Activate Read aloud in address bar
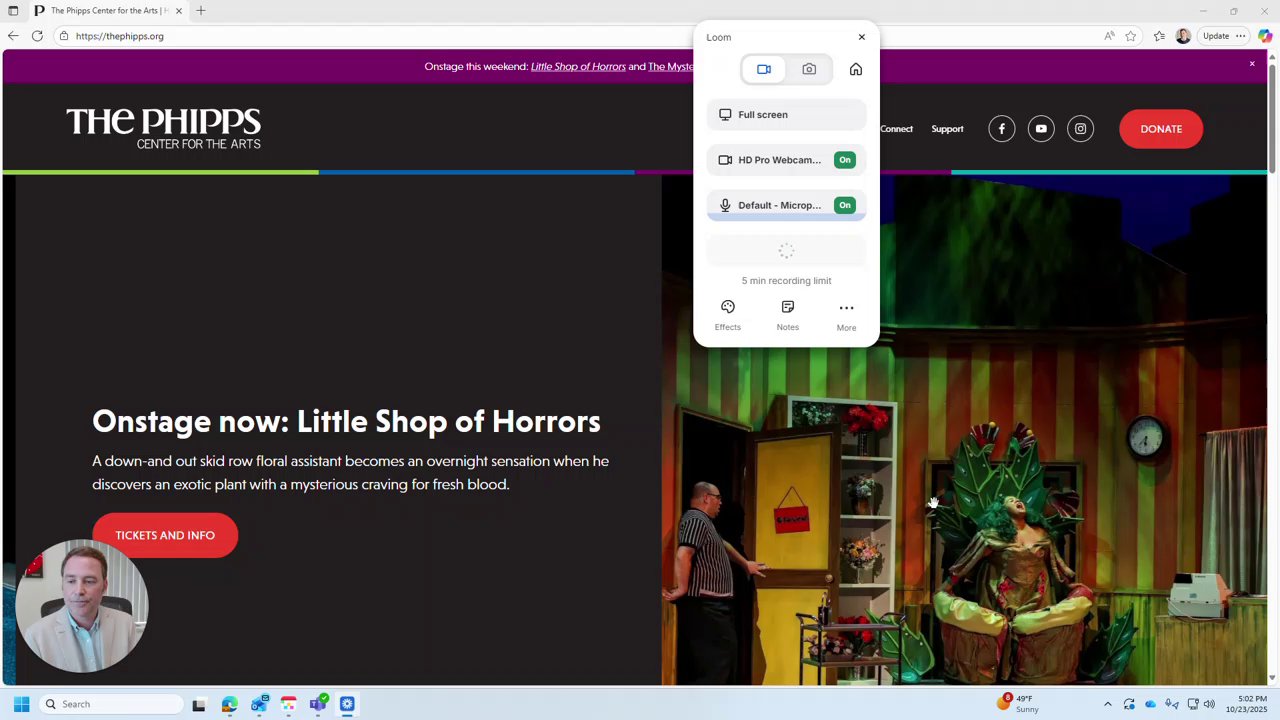 (1109, 36)
